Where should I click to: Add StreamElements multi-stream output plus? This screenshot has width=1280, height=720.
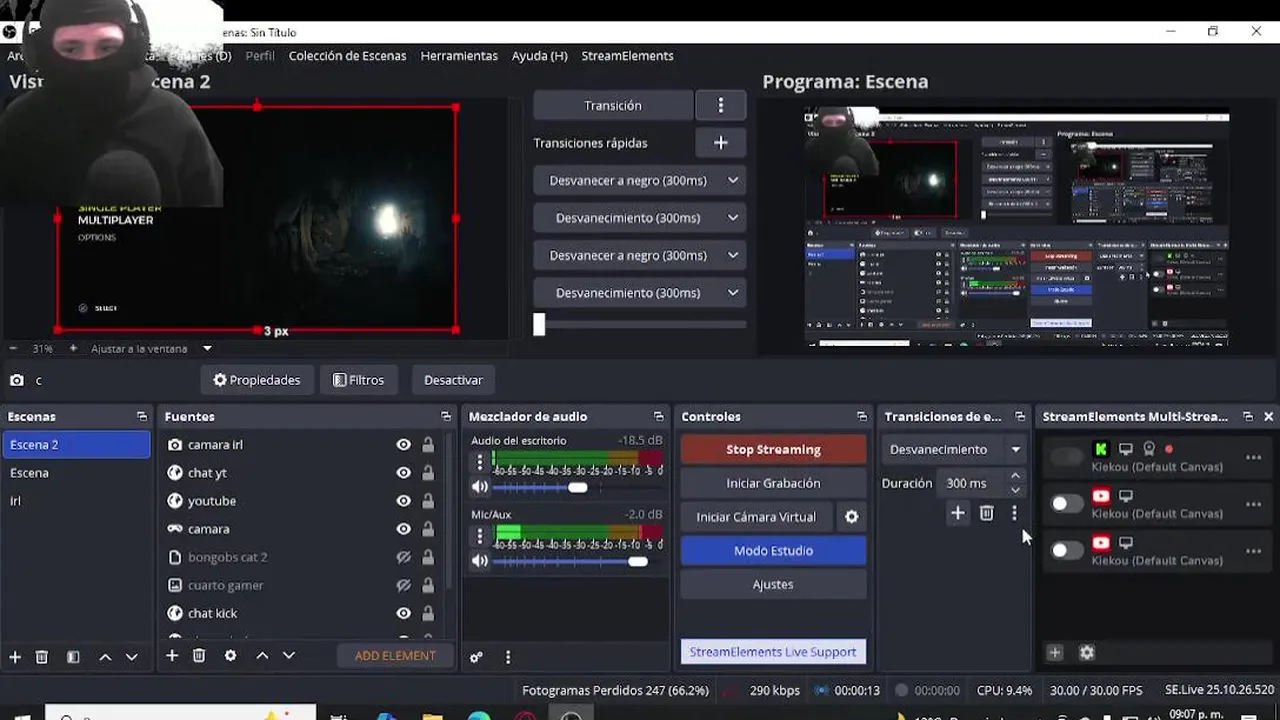pyautogui.click(x=1055, y=652)
